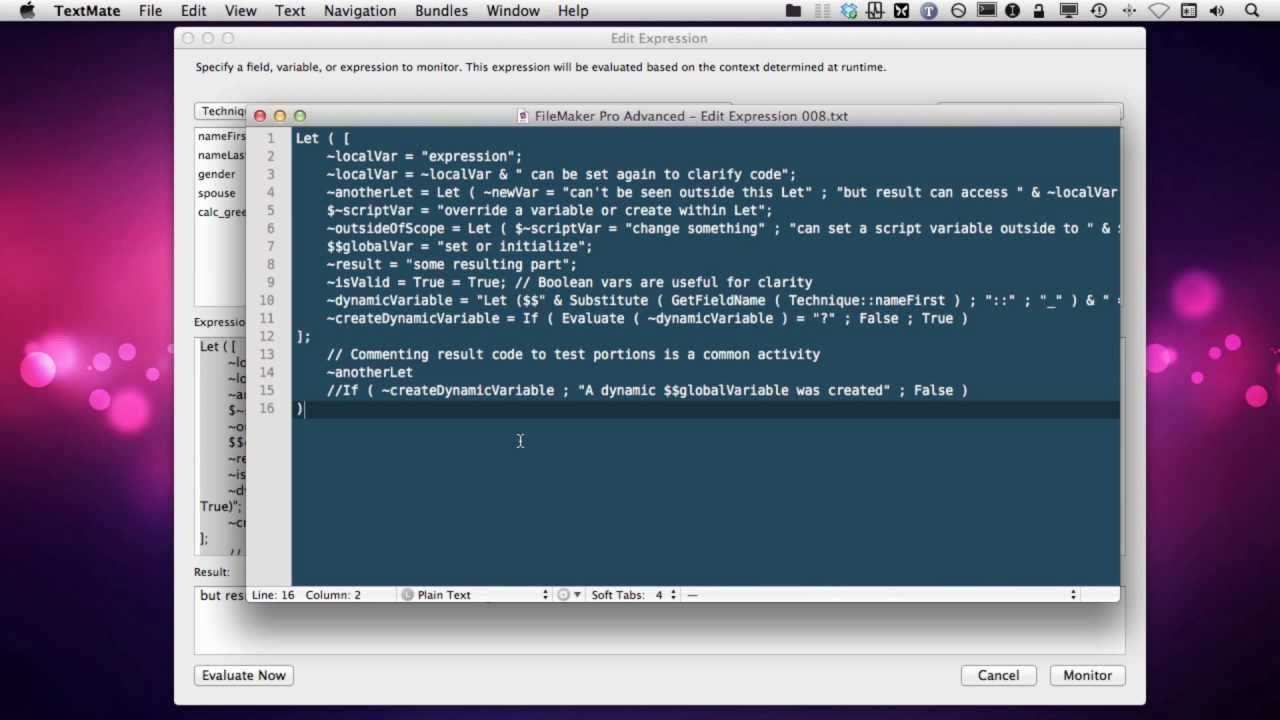This screenshot has height=720, width=1280.
Task: Open the display monitor menu bar icon
Action: pos(1069,11)
